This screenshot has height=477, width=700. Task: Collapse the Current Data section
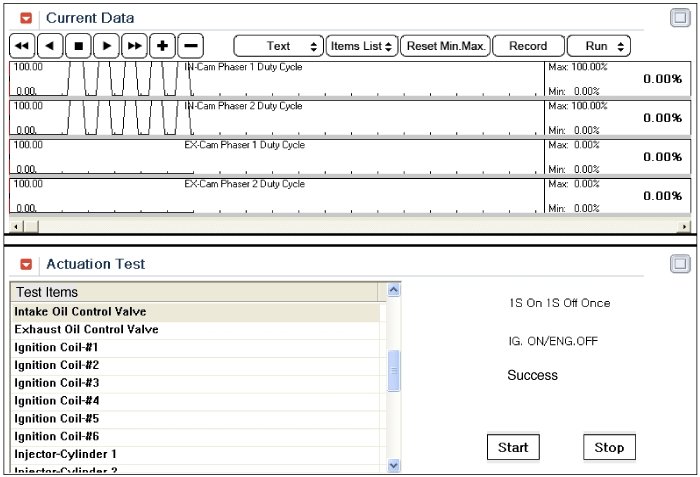click(26, 18)
